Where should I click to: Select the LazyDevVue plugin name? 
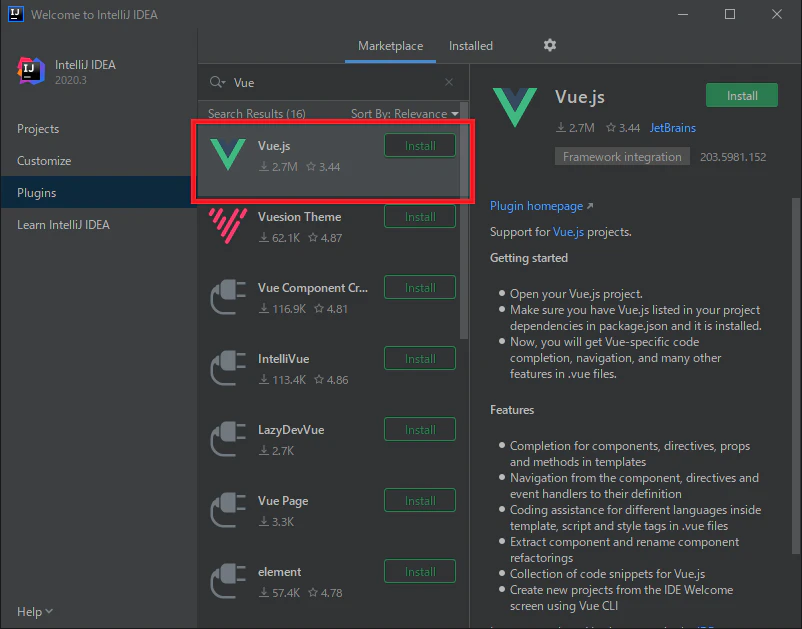(x=291, y=430)
